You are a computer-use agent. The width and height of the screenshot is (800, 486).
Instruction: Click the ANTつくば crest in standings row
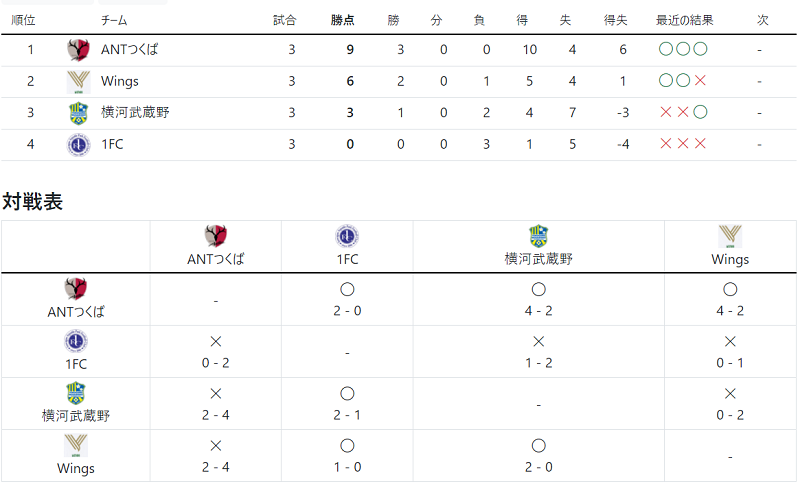tap(79, 49)
